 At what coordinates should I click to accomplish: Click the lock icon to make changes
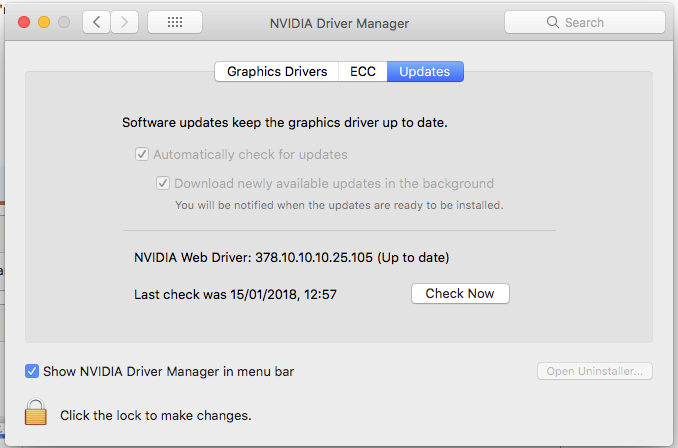(x=36, y=412)
